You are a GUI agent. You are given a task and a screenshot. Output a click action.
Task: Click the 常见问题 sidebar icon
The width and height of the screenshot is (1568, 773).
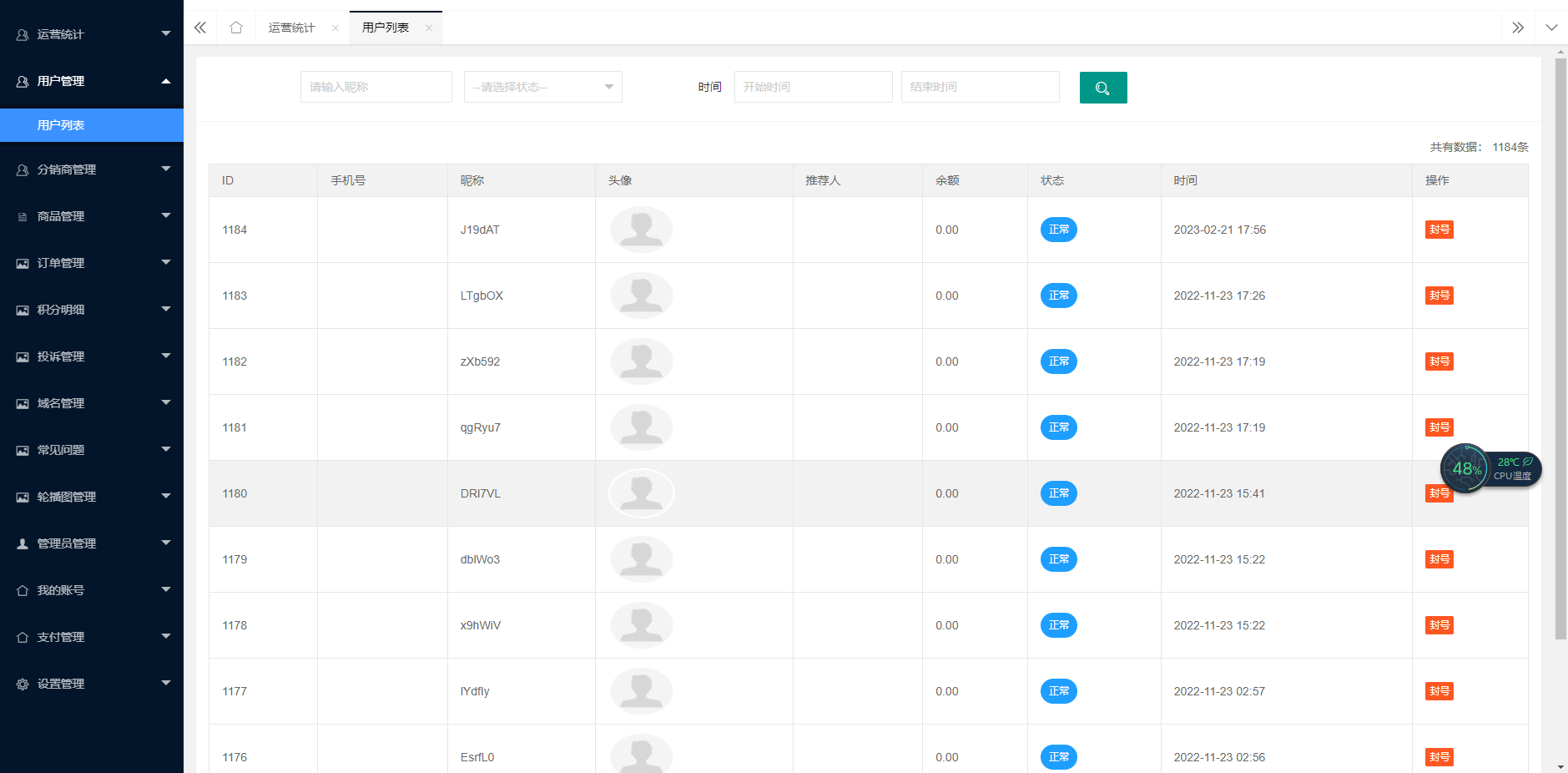pyautogui.click(x=23, y=450)
